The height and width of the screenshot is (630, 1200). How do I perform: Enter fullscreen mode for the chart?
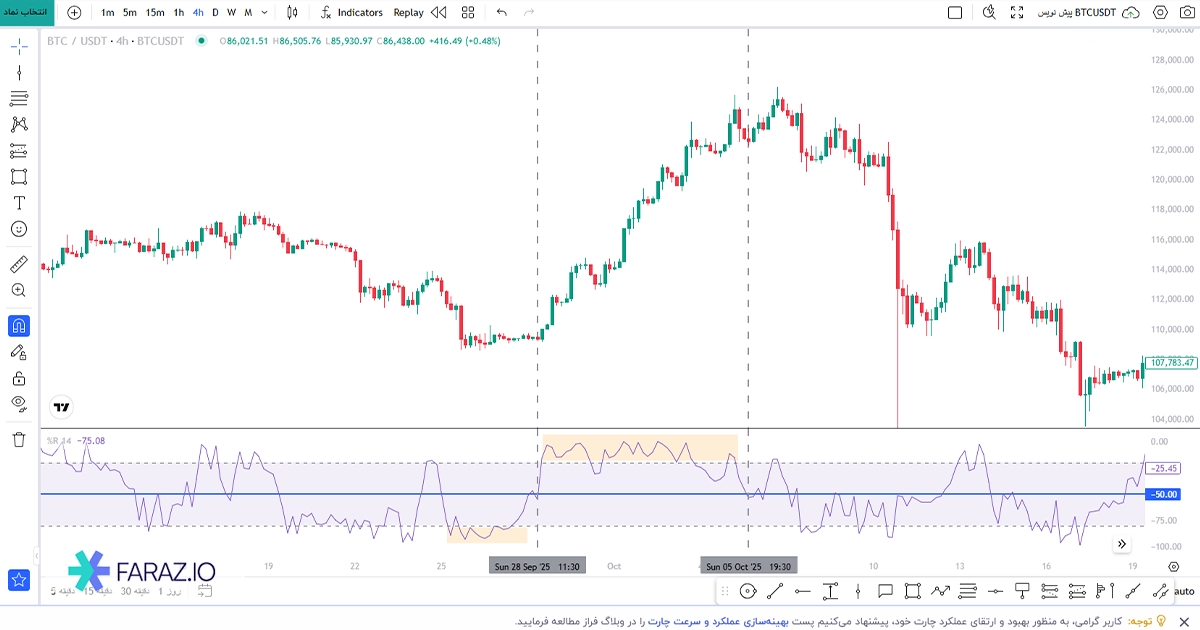pyautogui.click(x=1017, y=13)
